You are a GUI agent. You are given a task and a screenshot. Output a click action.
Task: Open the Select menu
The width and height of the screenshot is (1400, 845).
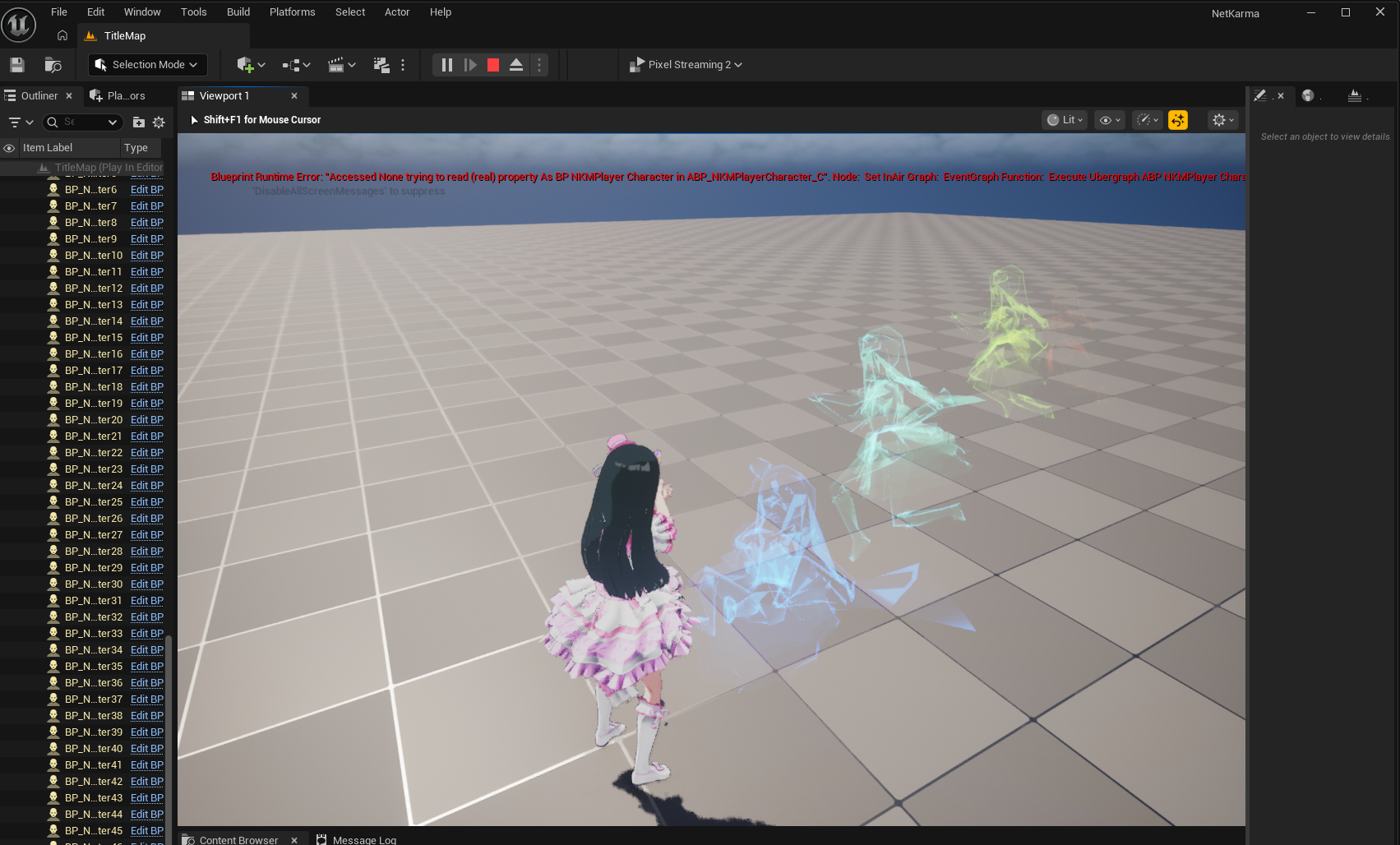350,12
